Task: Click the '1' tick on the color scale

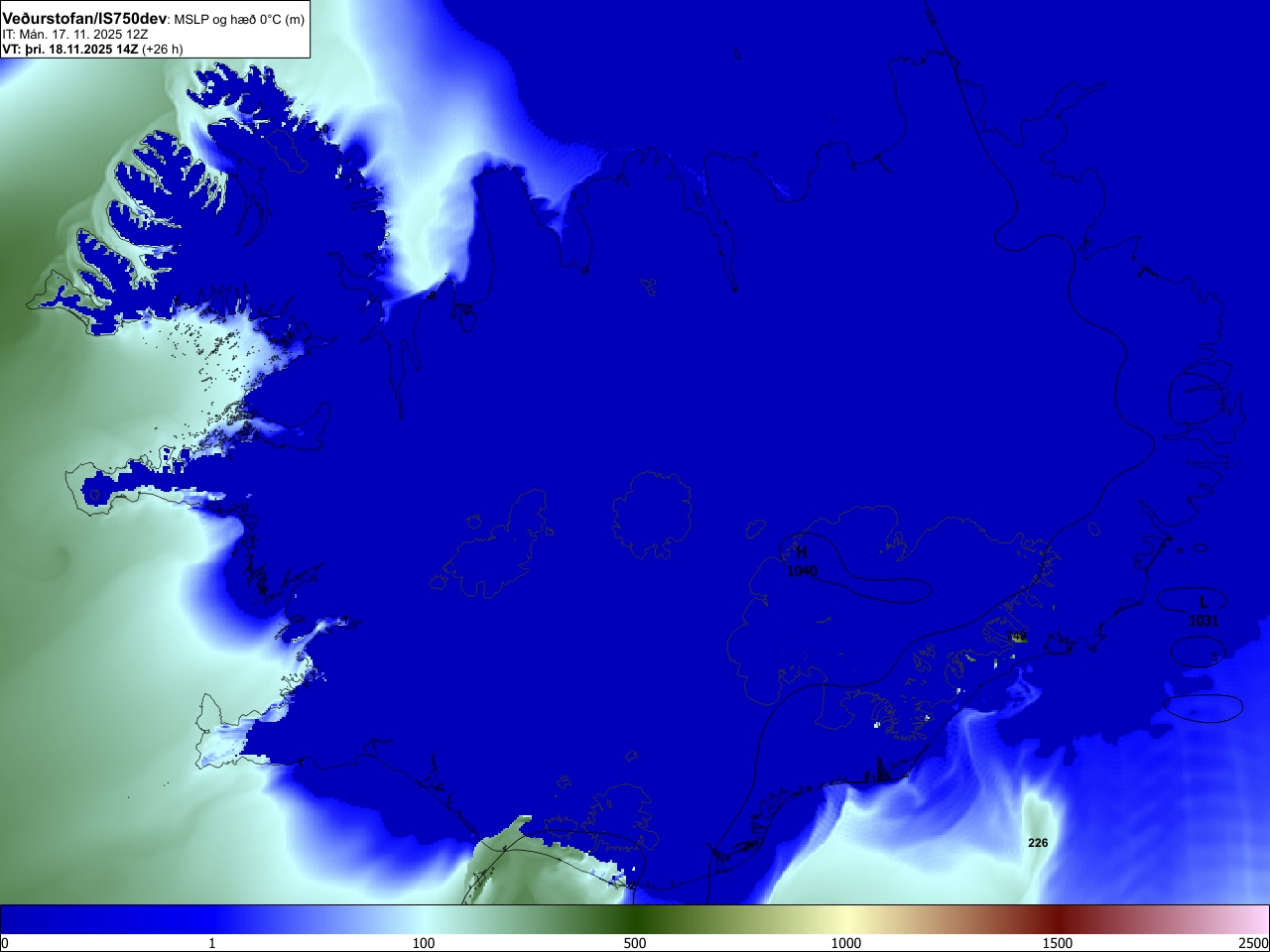Action: (211, 943)
